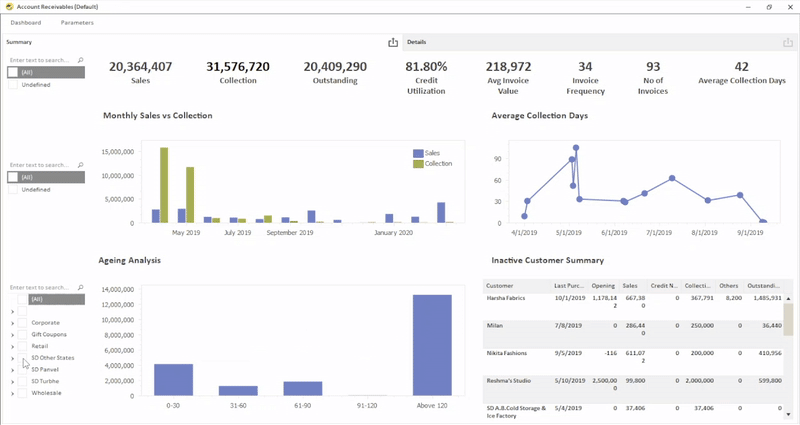Click the scroll-up arrow of the Inactive Customer table
Screen dimensions: 800x425
788,298
